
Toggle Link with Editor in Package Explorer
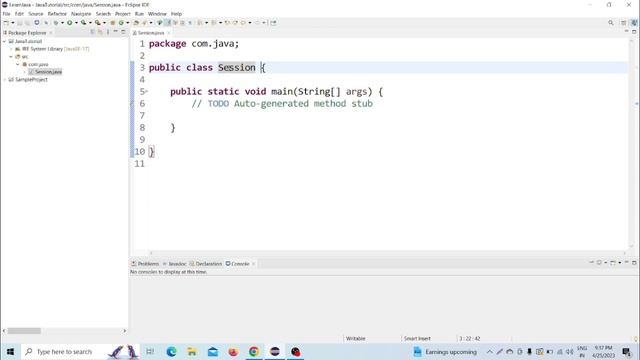coord(100,32)
